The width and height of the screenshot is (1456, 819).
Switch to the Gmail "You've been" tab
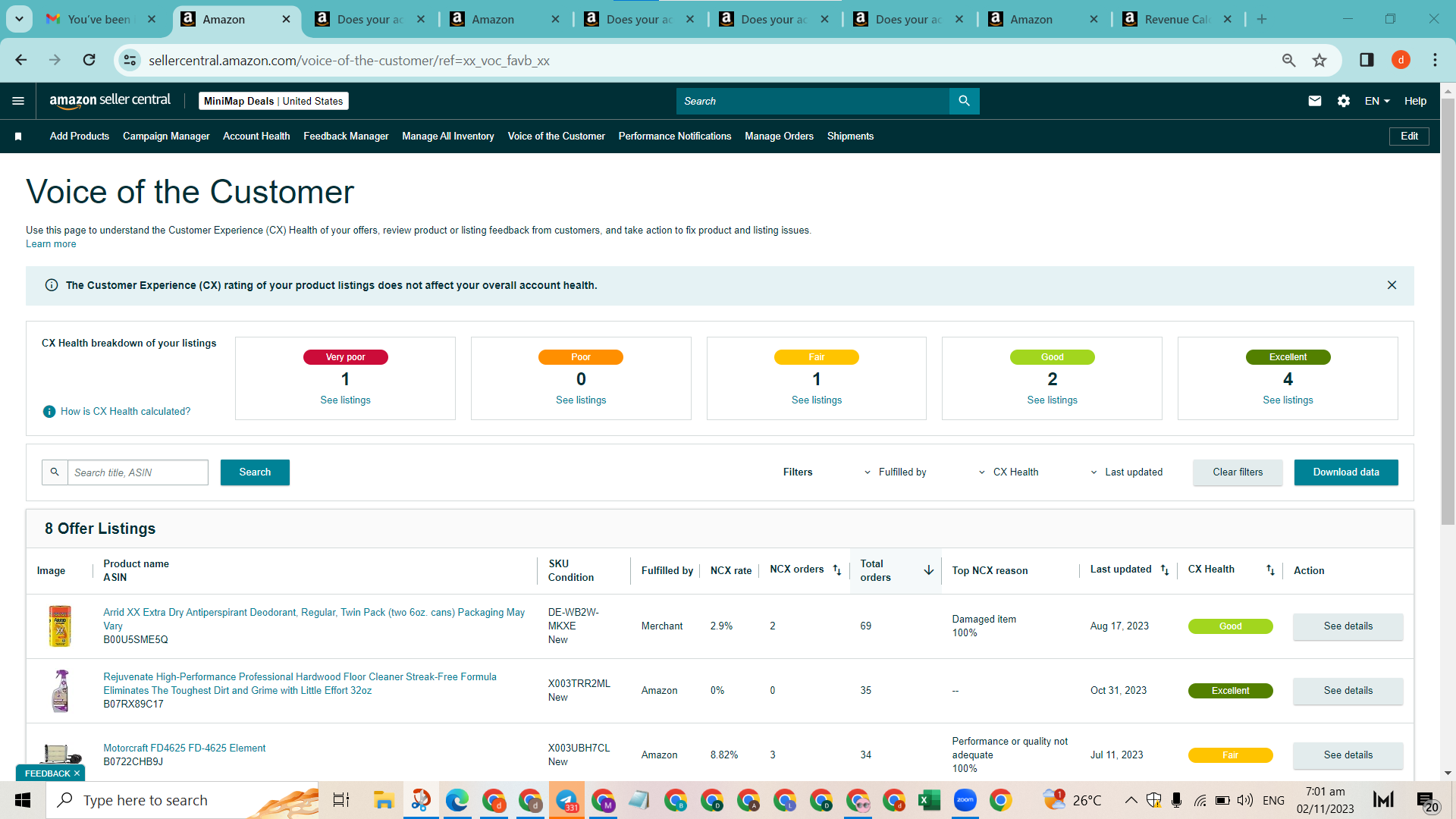pyautogui.click(x=99, y=19)
